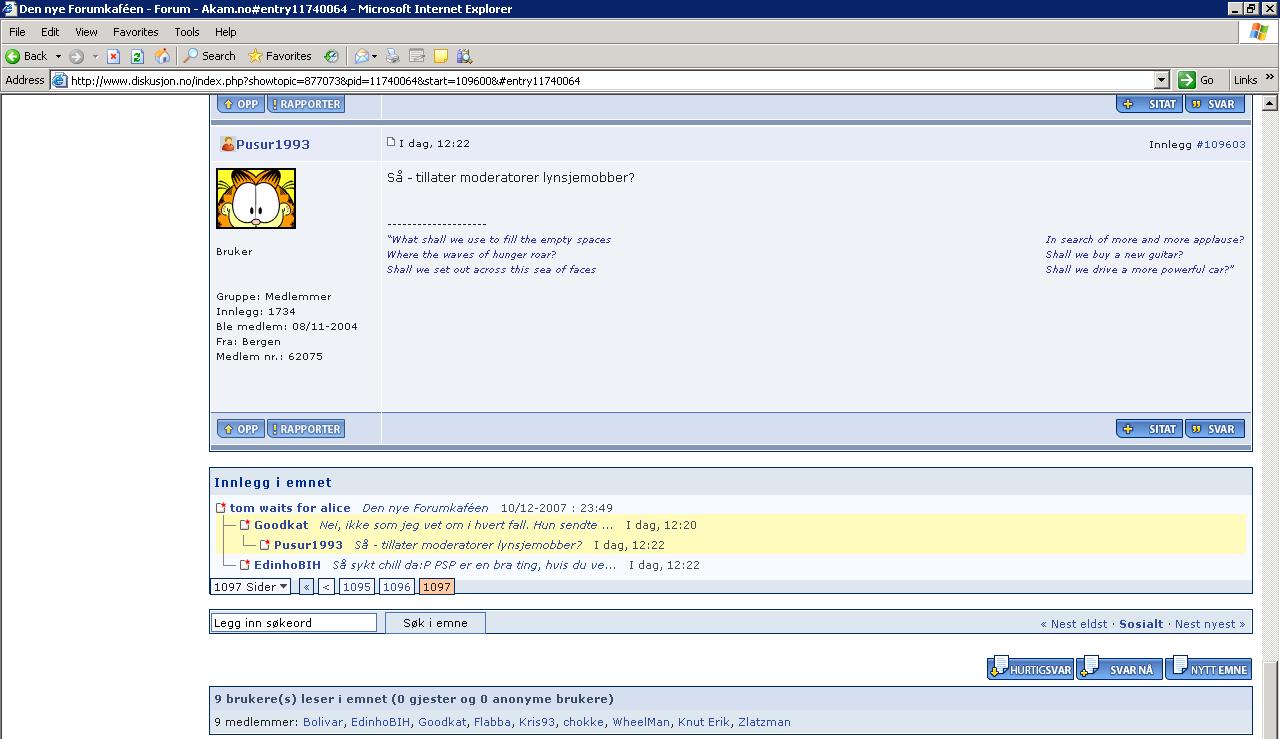Click the Søk i emne button
This screenshot has width=1280, height=739.
435,623
